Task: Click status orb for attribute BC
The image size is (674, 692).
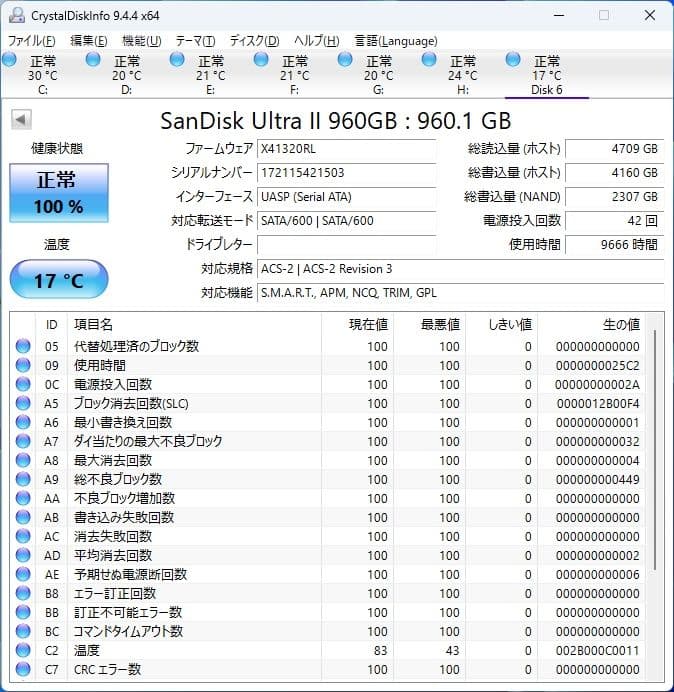Action: pyautogui.click(x=23, y=631)
